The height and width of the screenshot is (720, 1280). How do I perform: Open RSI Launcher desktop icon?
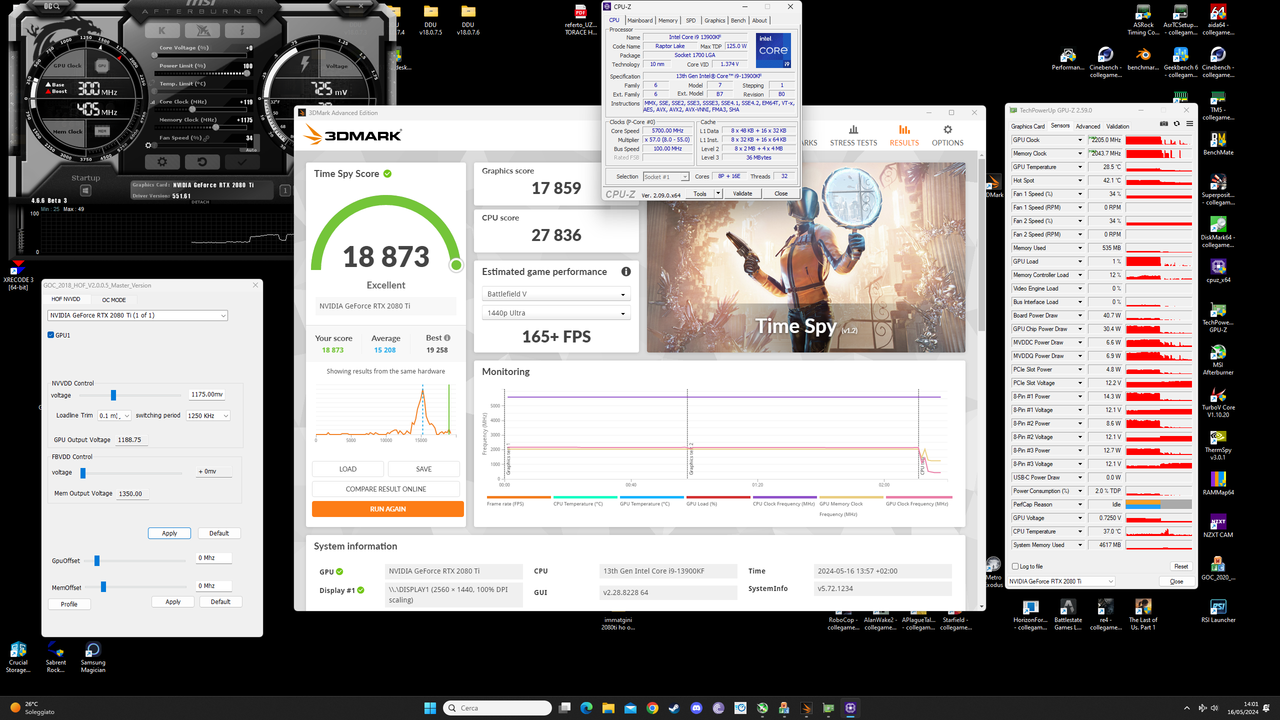[x=1218, y=611]
